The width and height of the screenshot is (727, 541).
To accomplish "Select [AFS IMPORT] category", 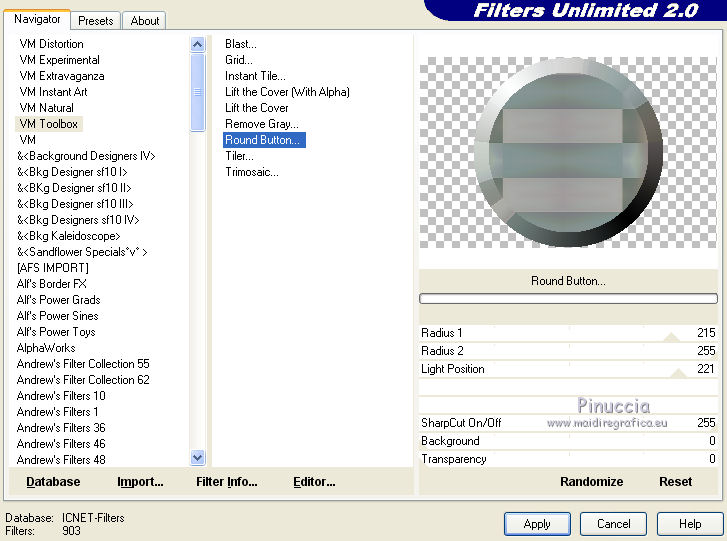I will point(52,268).
